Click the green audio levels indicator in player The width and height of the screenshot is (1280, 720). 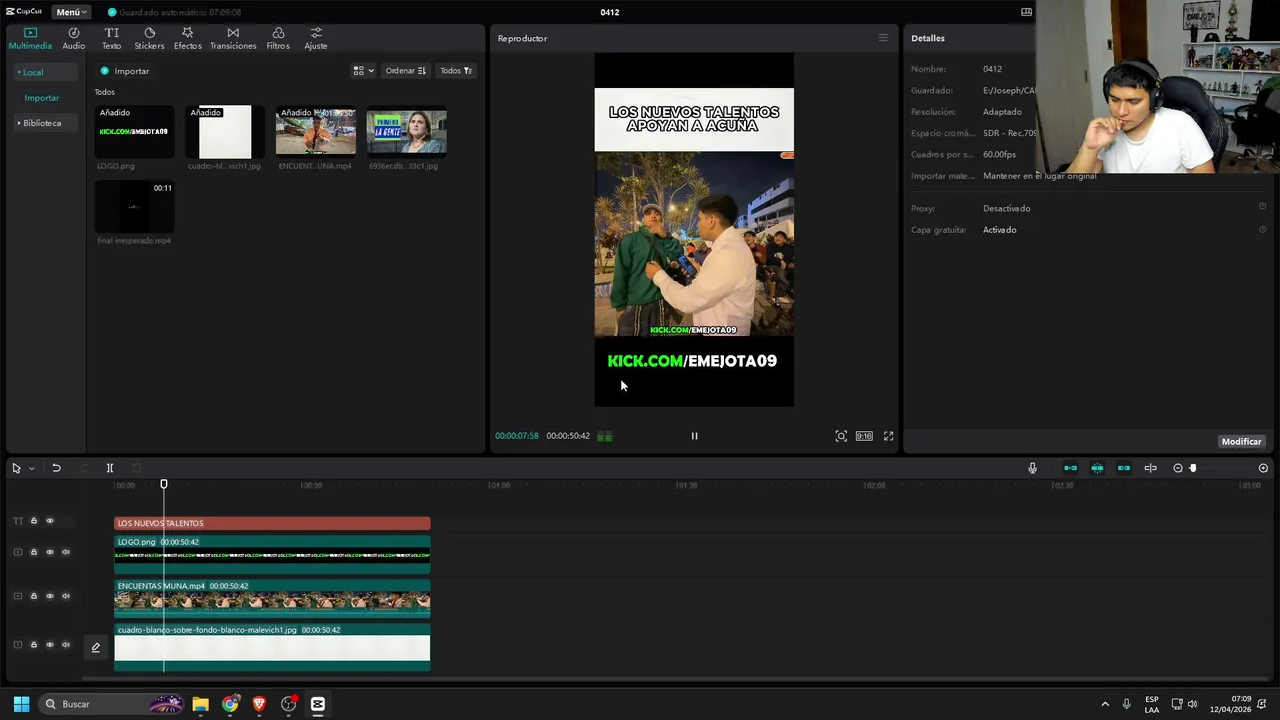click(x=605, y=436)
